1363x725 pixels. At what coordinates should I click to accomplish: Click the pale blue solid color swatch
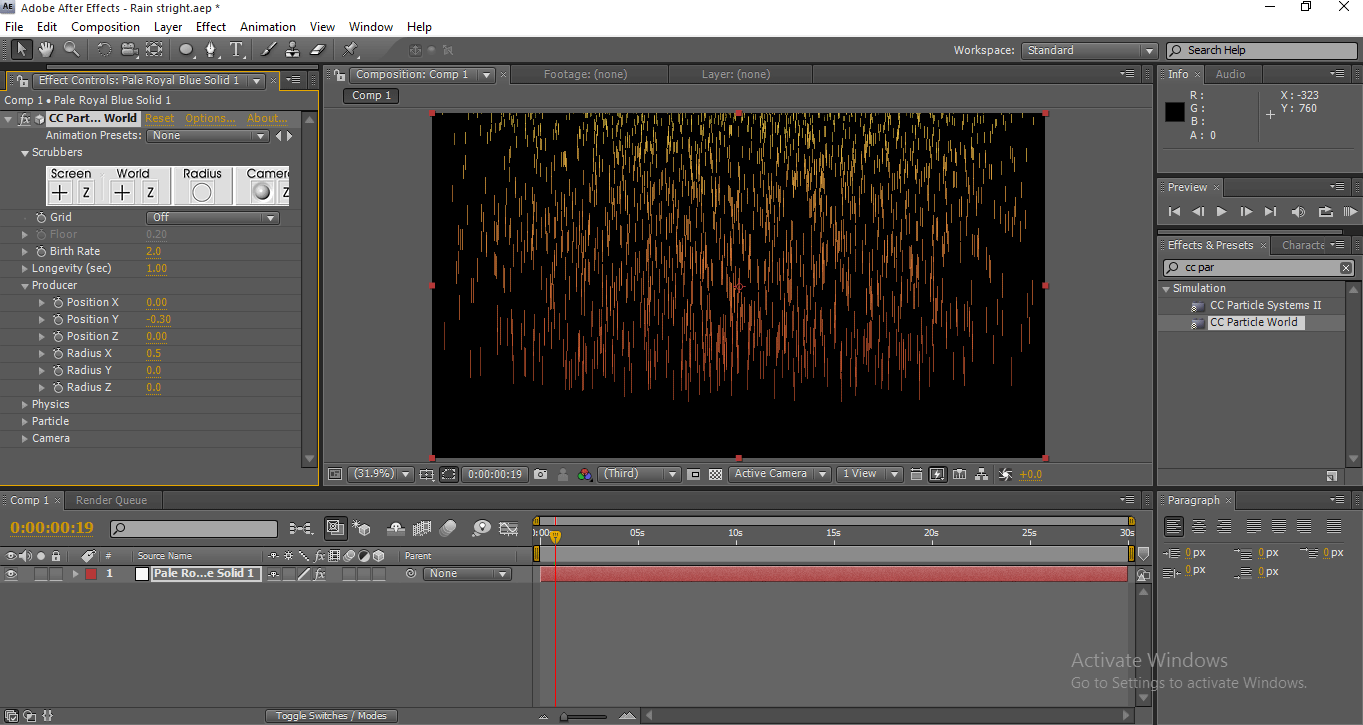tap(142, 574)
